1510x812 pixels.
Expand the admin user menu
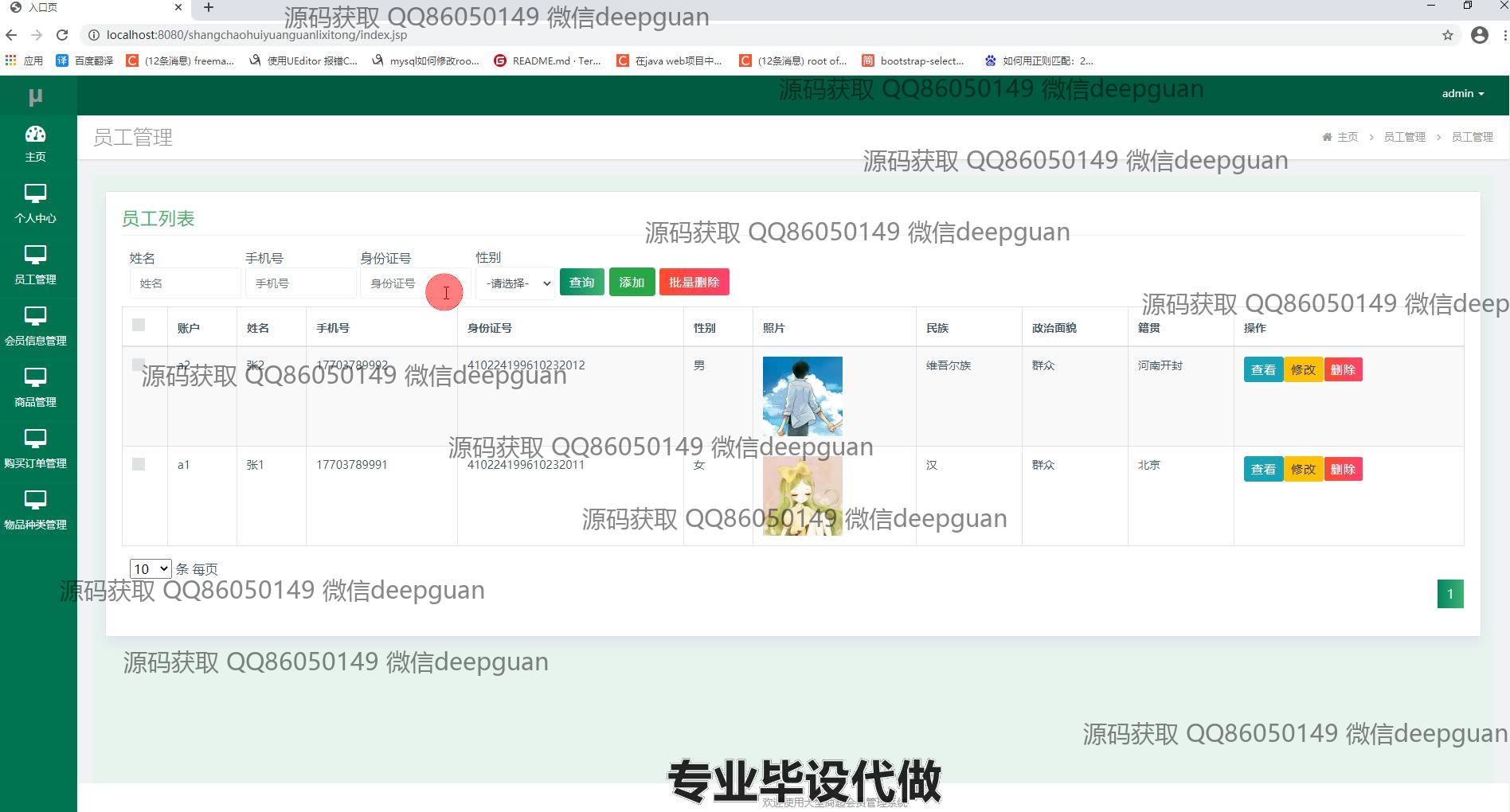point(1462,93)
